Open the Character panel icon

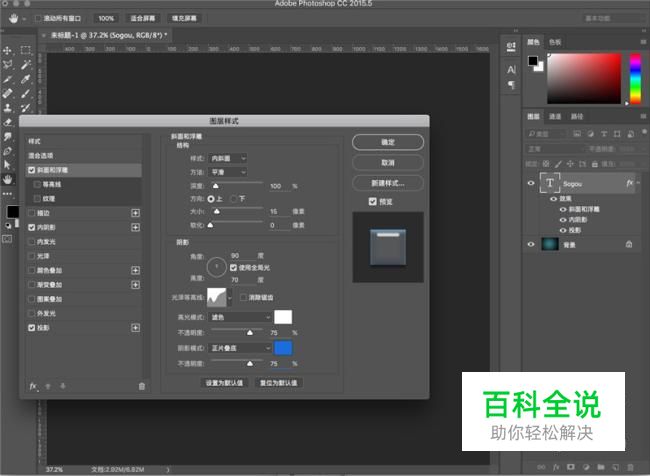pos(512,70)
